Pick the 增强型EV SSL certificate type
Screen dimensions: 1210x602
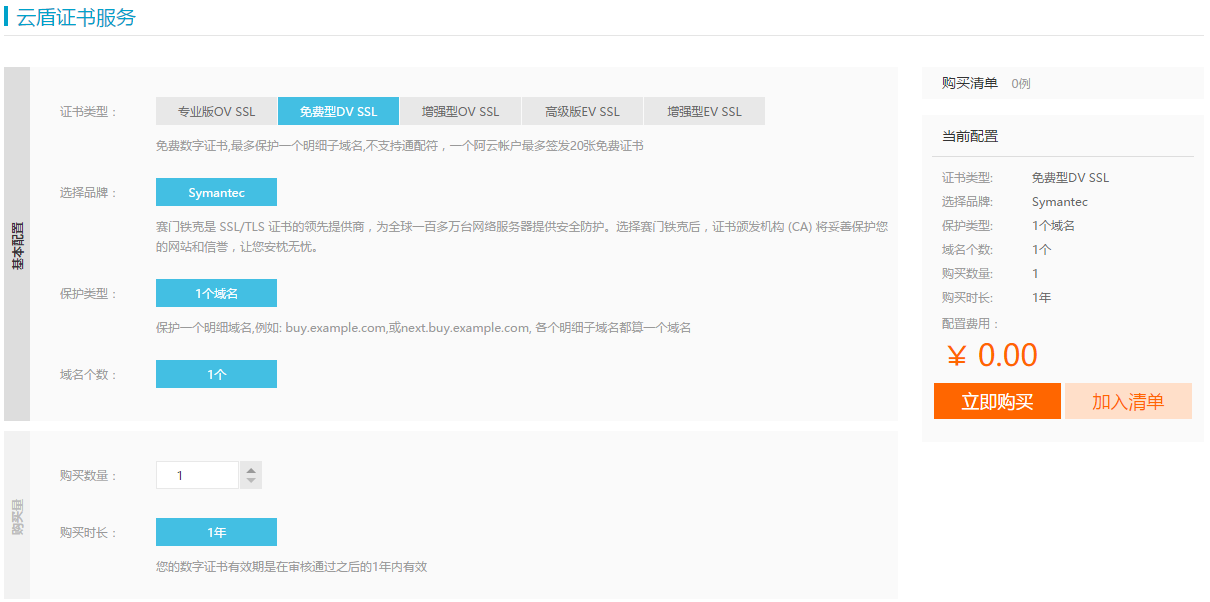click(704, 111)
